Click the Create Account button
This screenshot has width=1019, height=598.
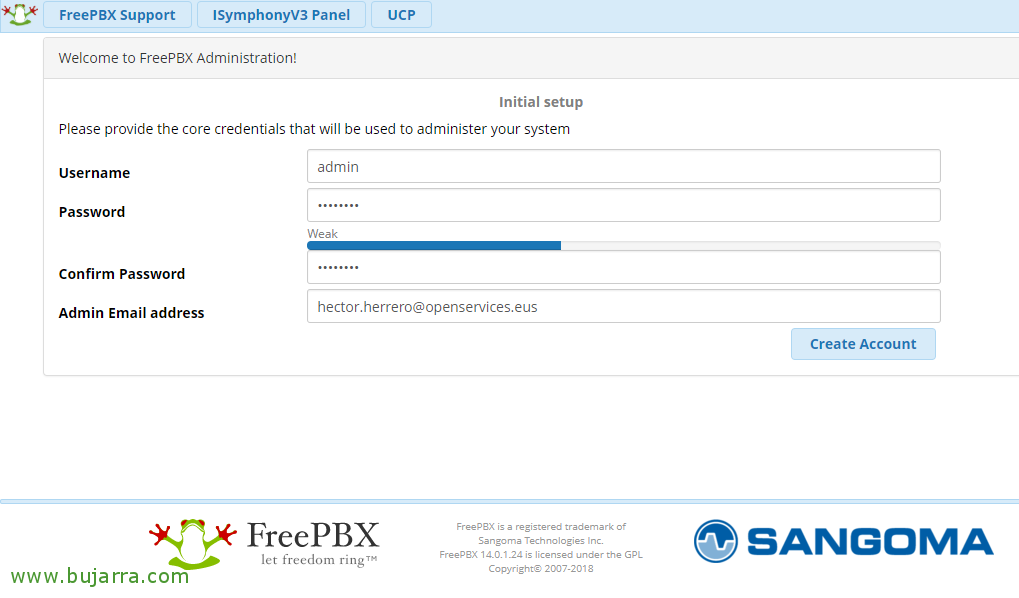tap(863, 344)
